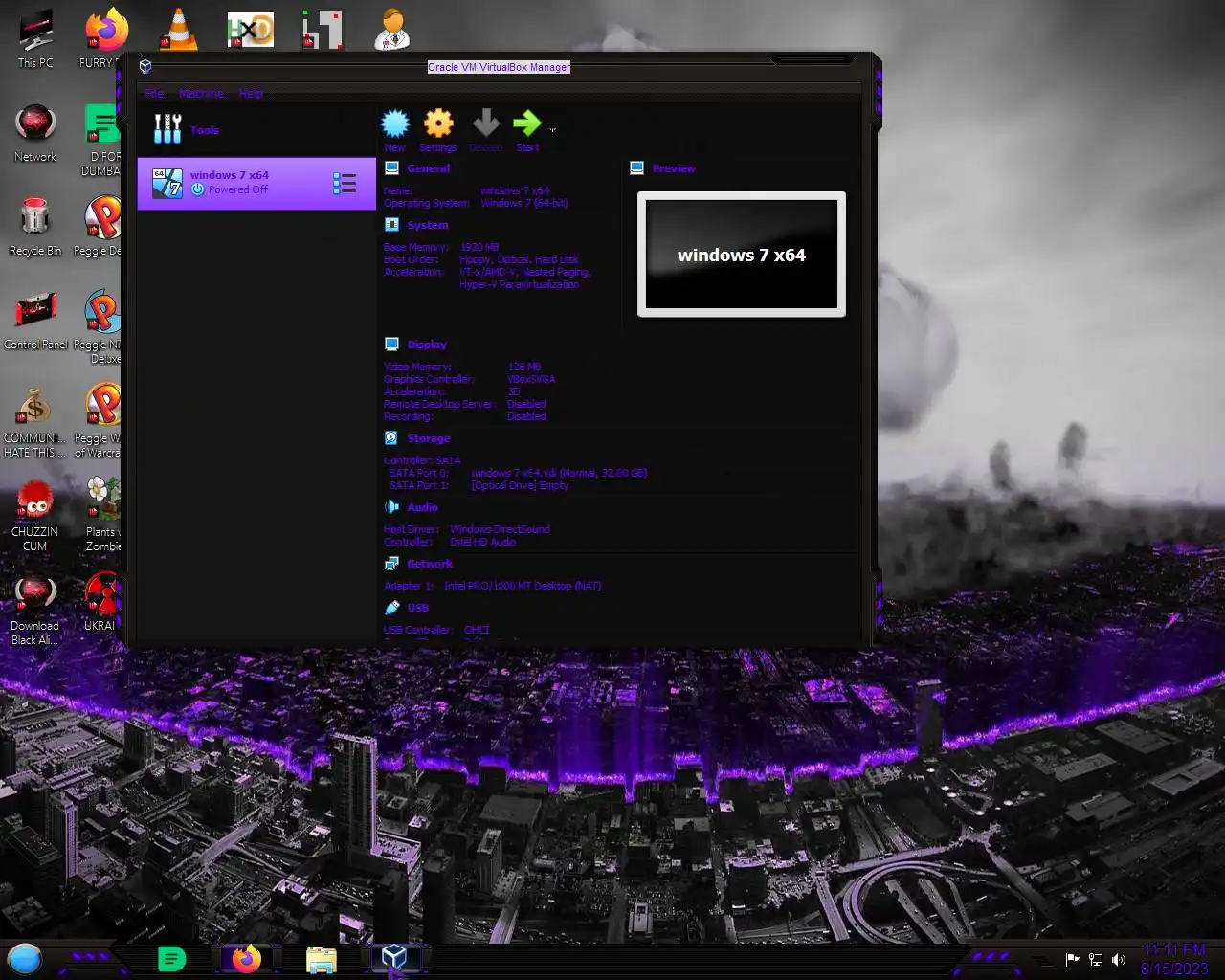Click the Floppy, Optical, Hard Disk boot order
Viewport: 1225px width, 980px height.
tap(519, 259)
